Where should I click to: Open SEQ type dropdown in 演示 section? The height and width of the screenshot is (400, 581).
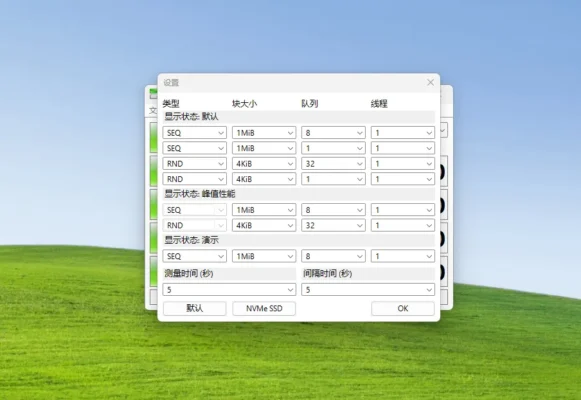click(195, 256)
